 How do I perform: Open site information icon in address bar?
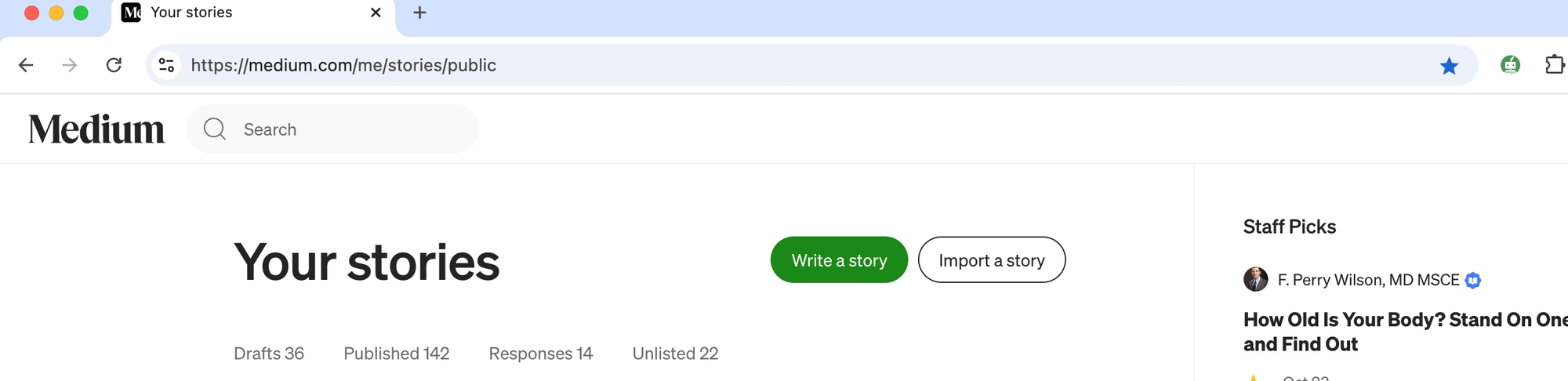[166, 65]
